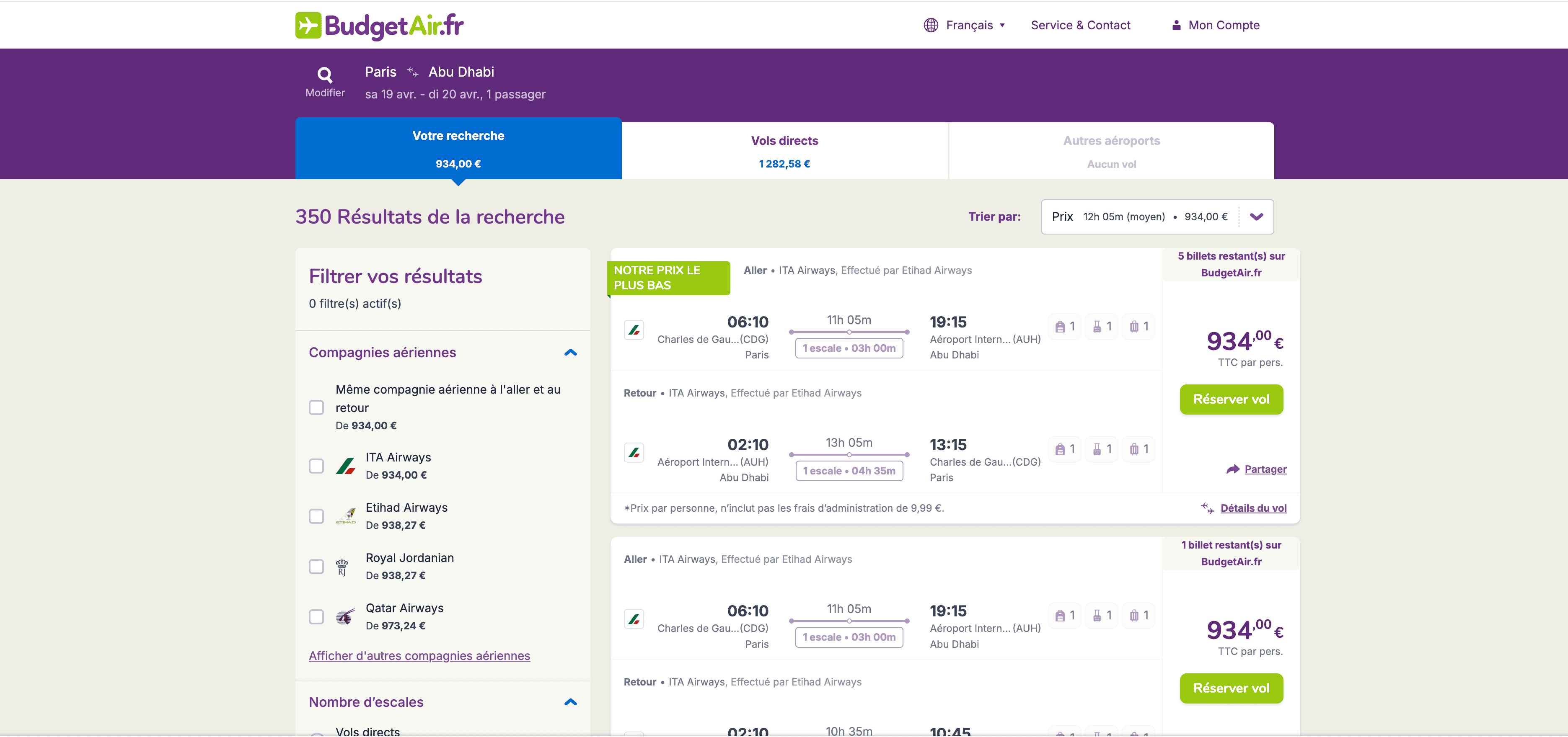The image size is (1568, 737).
Task: Open the Détails du vol link
Action: click(1253, 508)
